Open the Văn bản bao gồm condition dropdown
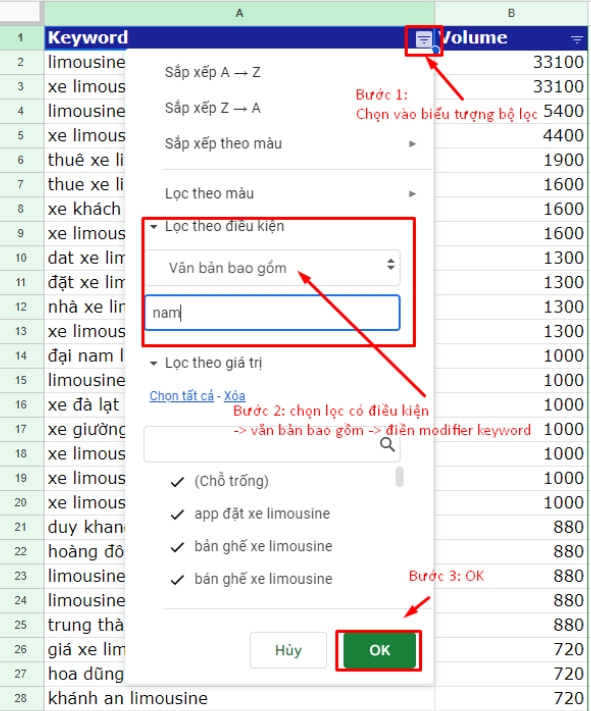The image size is (591, 711). (x=273, y=268)
